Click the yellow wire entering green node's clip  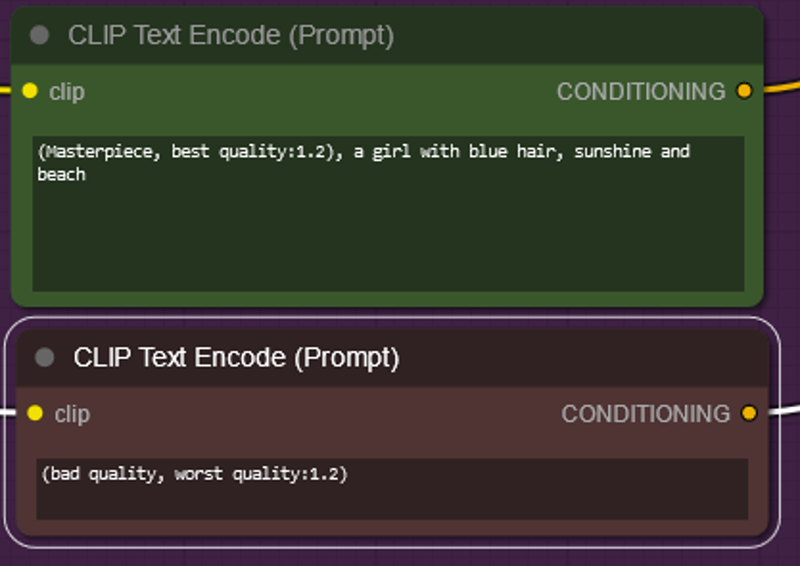pos(5,90)
